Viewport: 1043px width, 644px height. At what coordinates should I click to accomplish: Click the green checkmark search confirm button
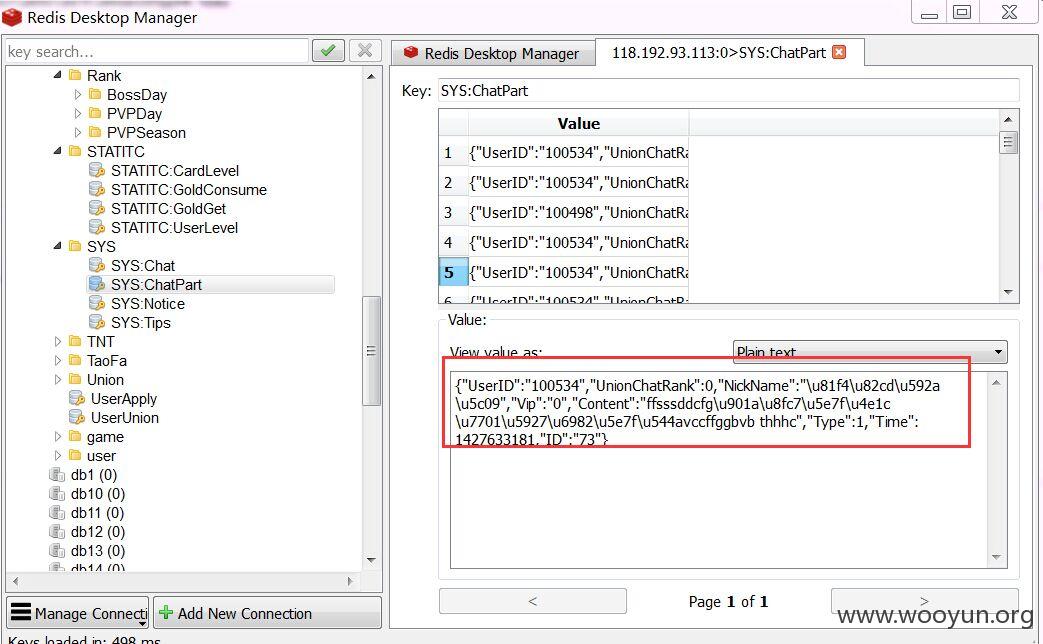pyautogui.click(x=328, y=51)
